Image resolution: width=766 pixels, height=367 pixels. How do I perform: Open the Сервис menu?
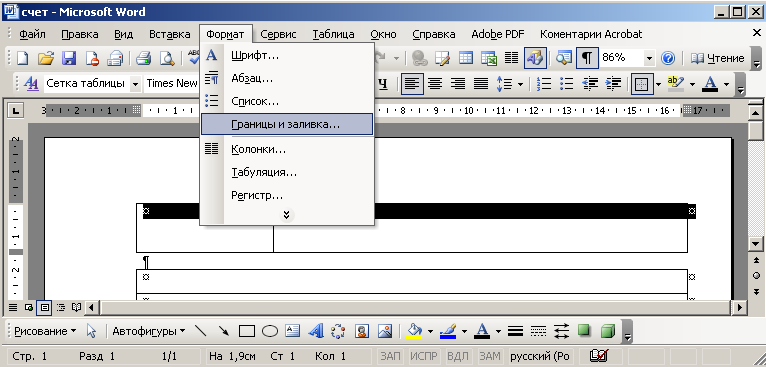click(278, 34)
